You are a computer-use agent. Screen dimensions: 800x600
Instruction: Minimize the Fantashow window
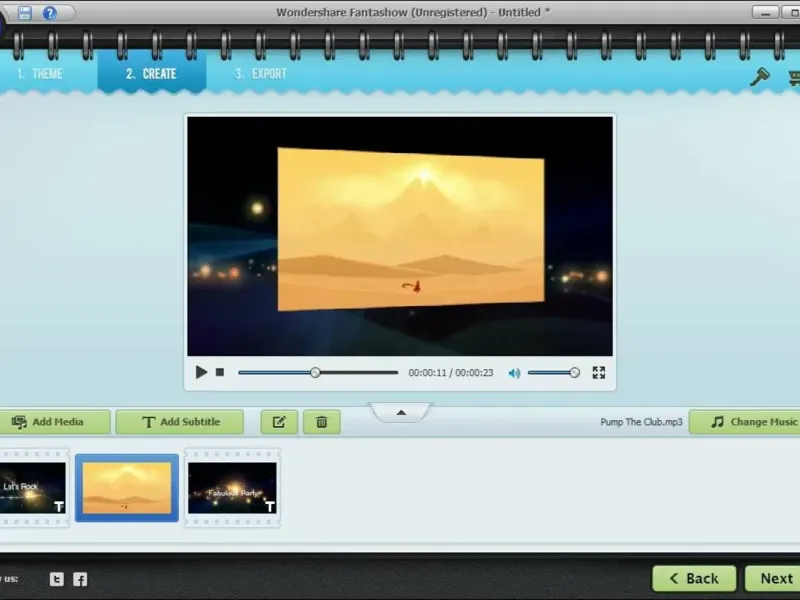click(765, 13)
